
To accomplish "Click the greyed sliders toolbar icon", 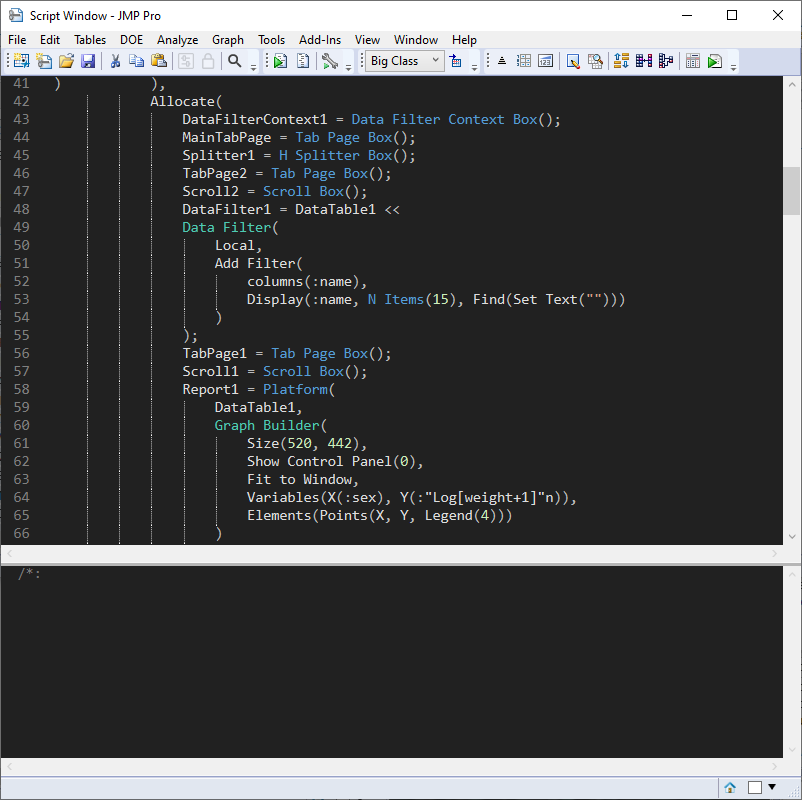I will coord(186,61).
